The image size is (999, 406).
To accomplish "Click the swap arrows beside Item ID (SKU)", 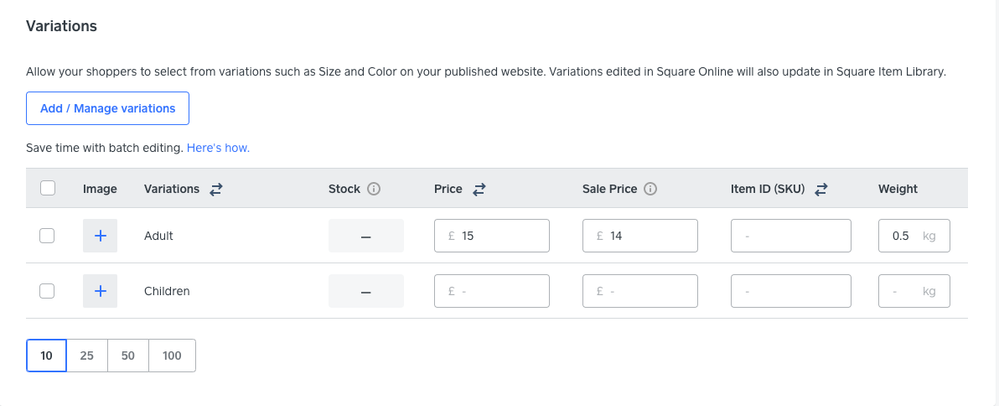I will pos(822,189).
